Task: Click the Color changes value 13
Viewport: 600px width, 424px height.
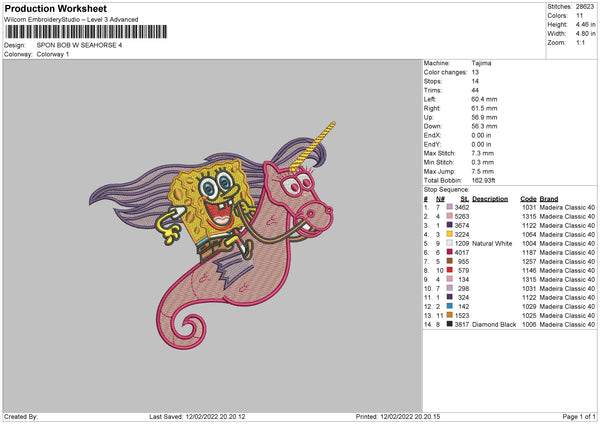Action: (x=475, y=72)
